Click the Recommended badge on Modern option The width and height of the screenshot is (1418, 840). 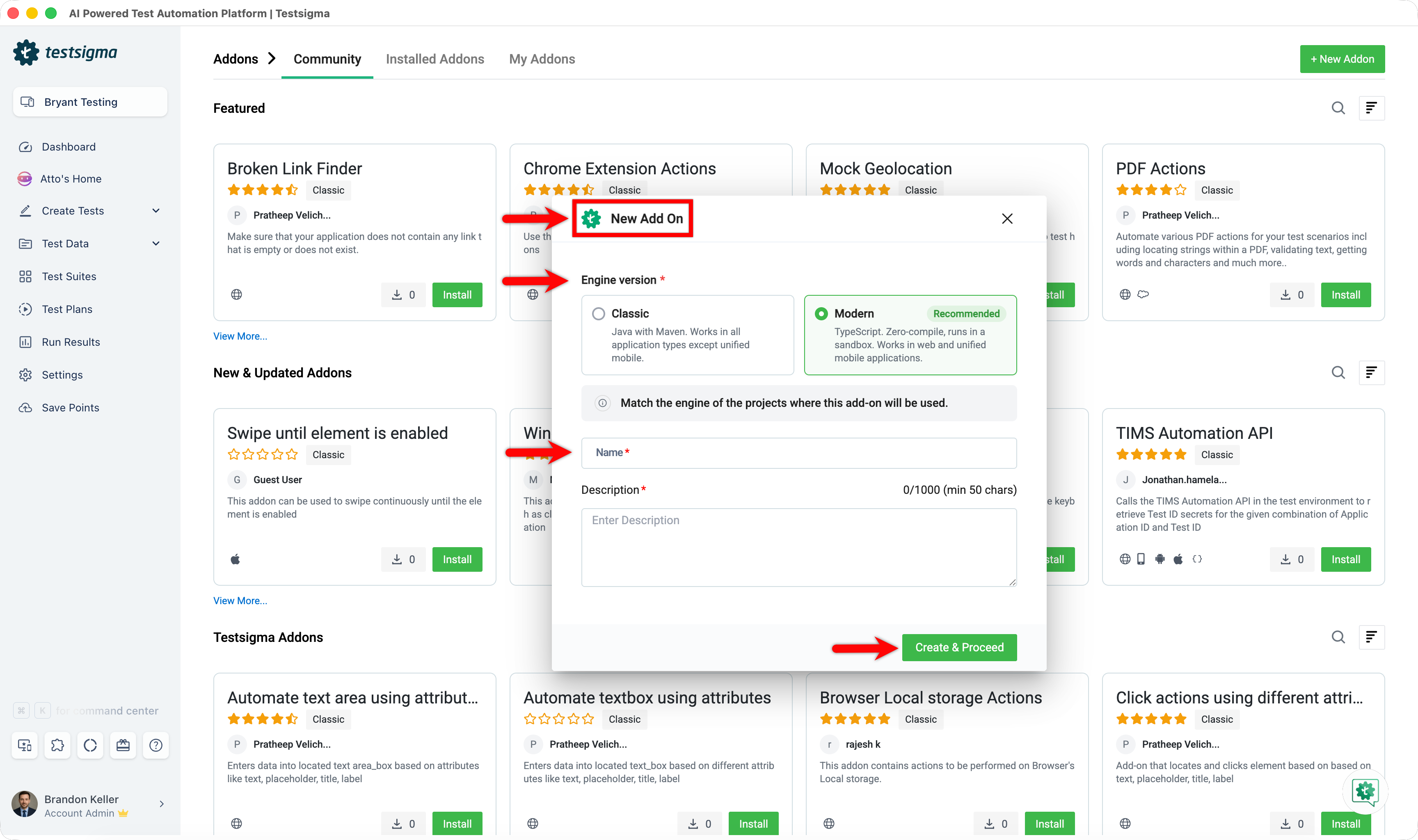click(966, 314)
